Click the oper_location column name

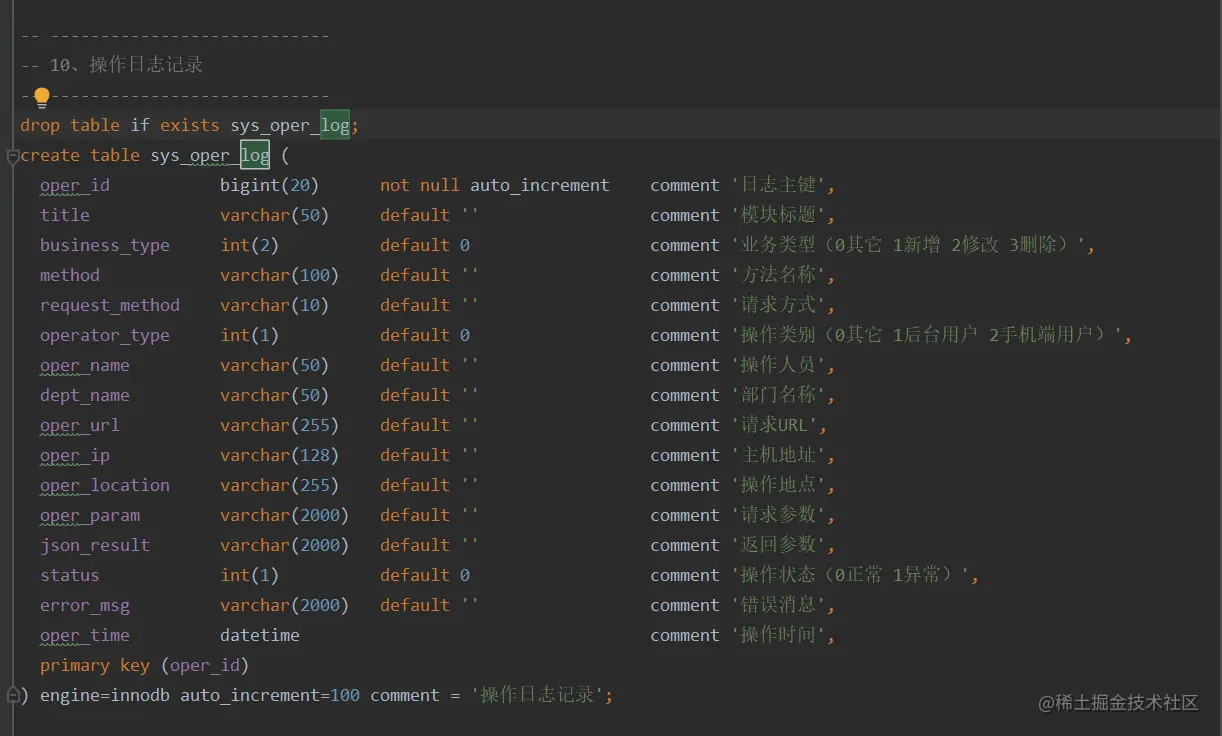pos(105,485)
